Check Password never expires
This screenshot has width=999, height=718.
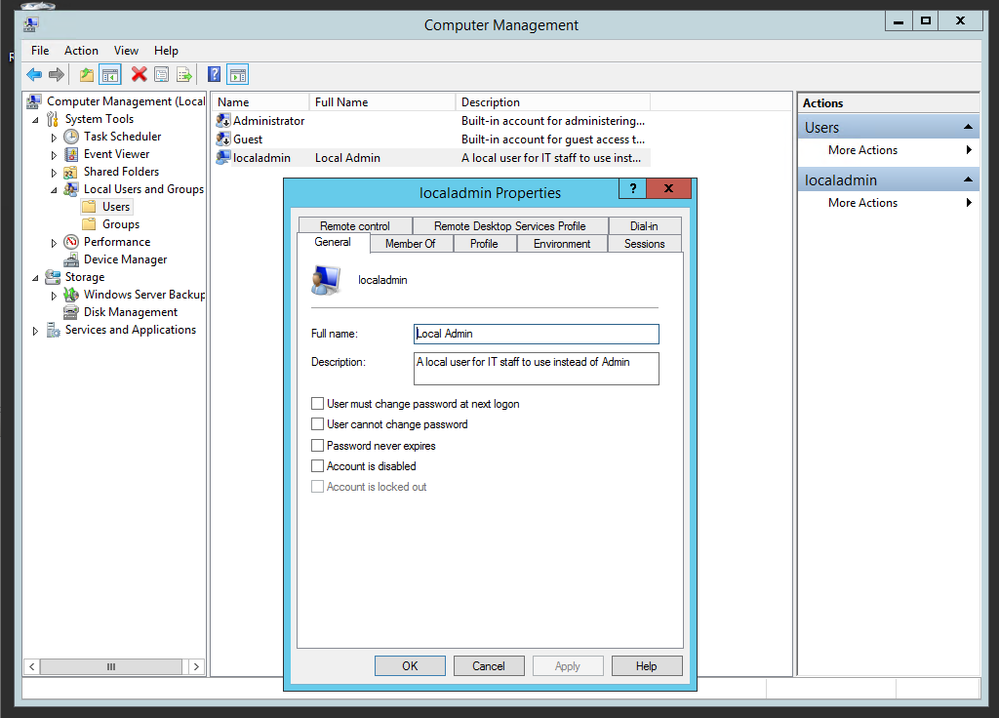click(x=317, y=445)
